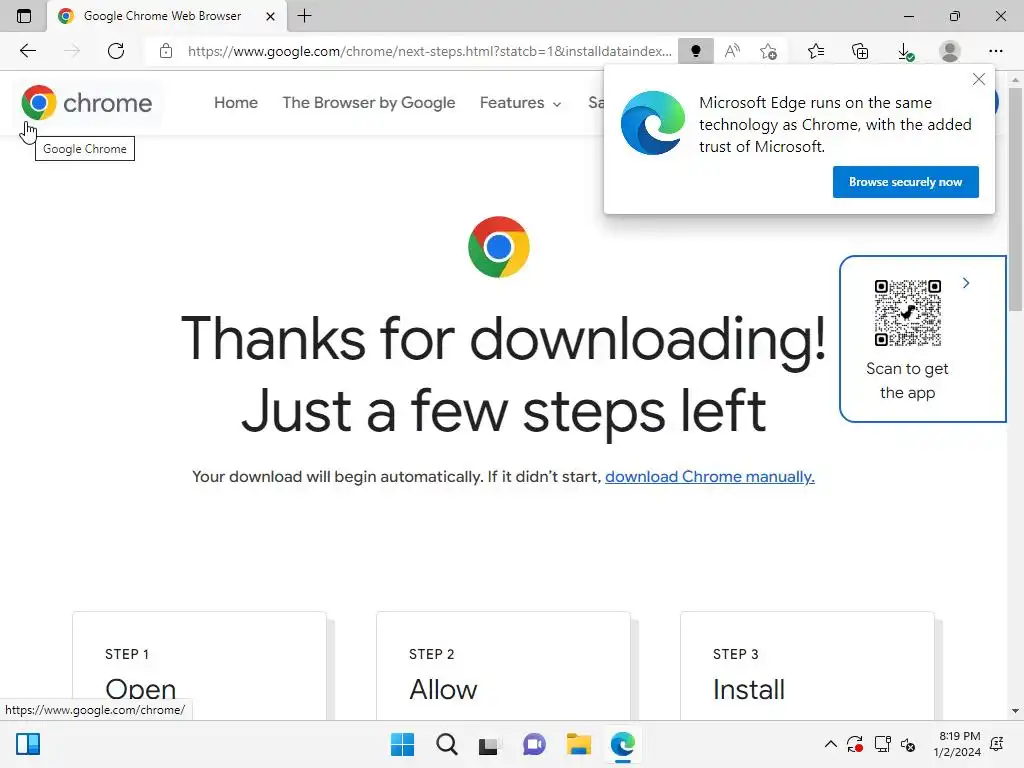Open Widgets icon on taskbar

click(28, 744)
